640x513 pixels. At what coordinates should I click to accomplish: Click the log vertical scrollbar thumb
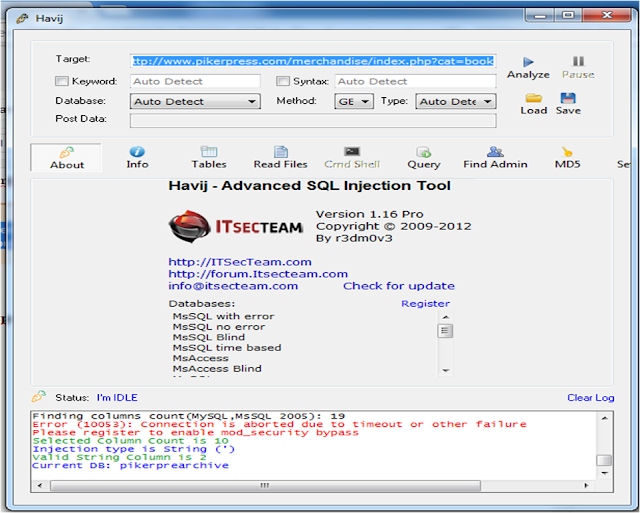click(x=604, y=460)
